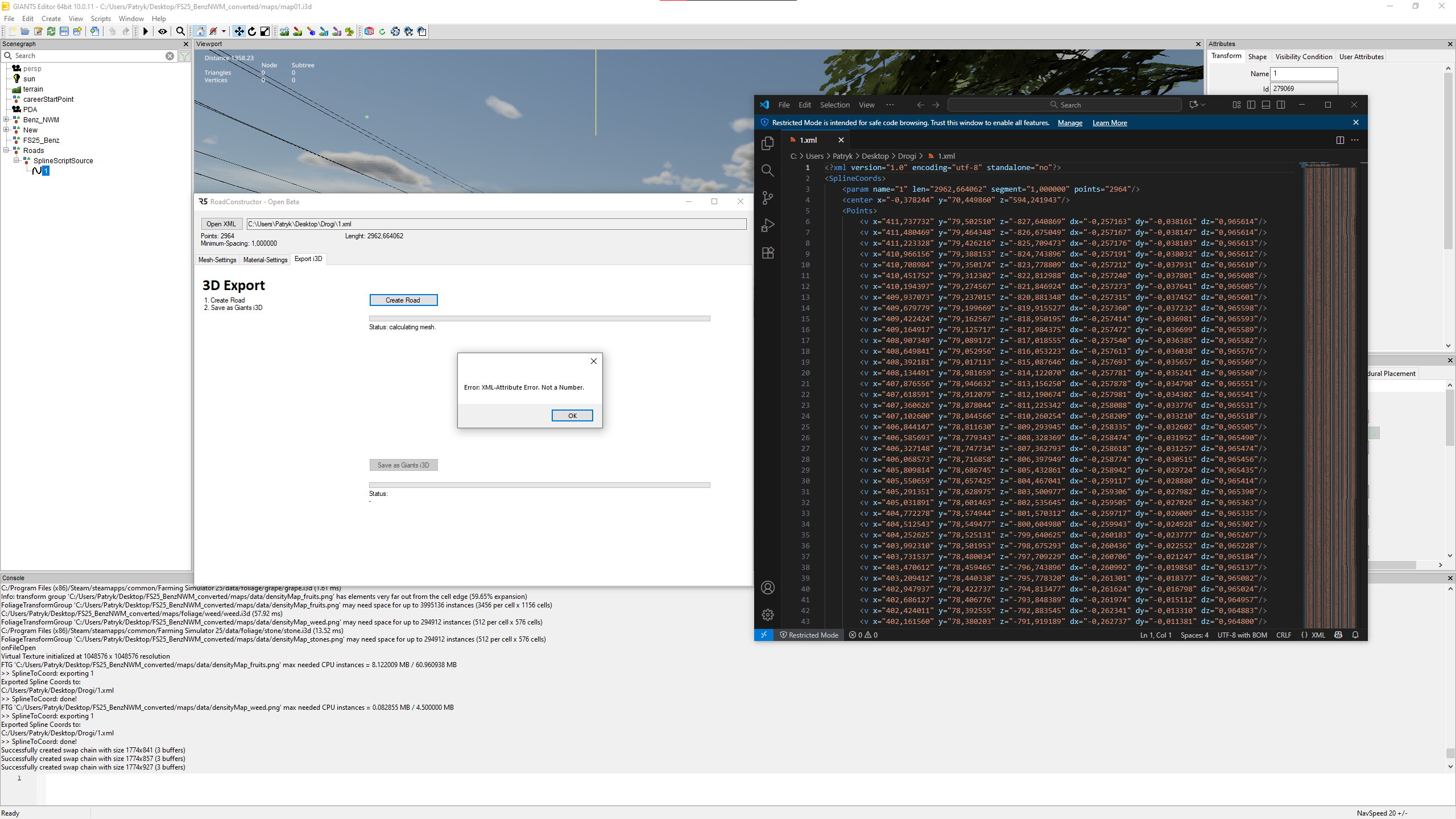
Task: Open VS Code Run and Debug
Action: (x=768, y=226)
